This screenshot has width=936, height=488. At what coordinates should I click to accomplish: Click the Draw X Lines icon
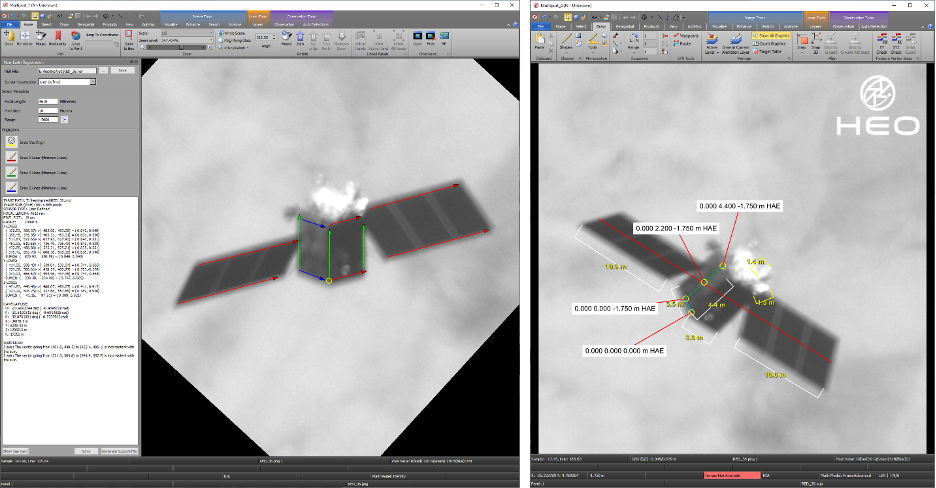coord(11,157)
